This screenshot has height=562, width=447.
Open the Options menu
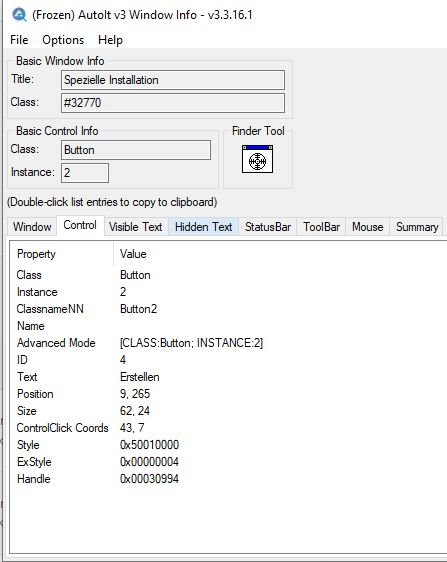click(63, 40)
